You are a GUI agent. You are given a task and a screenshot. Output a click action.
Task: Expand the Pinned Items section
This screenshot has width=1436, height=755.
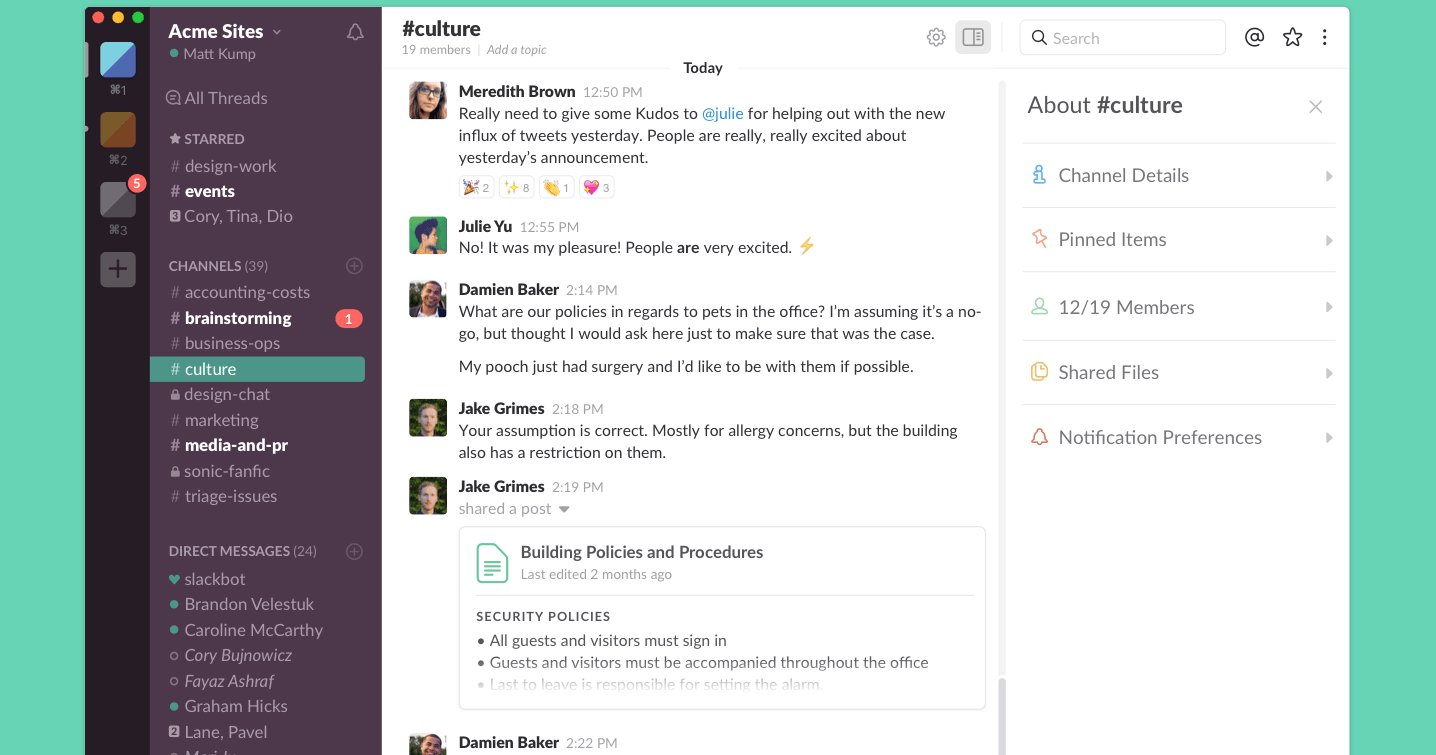[x=1179, y=240]
